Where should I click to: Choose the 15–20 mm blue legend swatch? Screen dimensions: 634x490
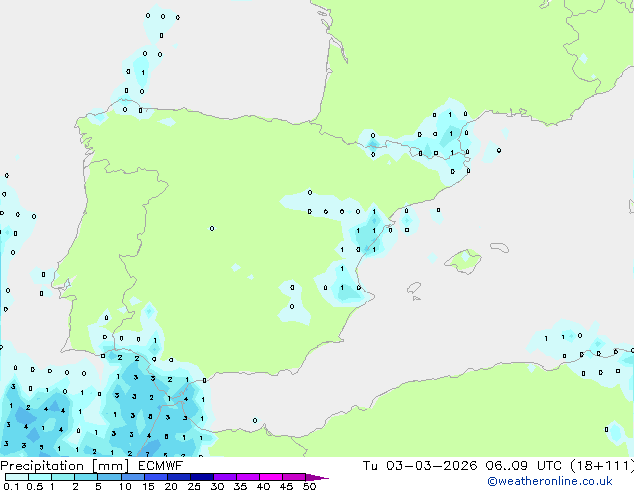pos(155,477)
